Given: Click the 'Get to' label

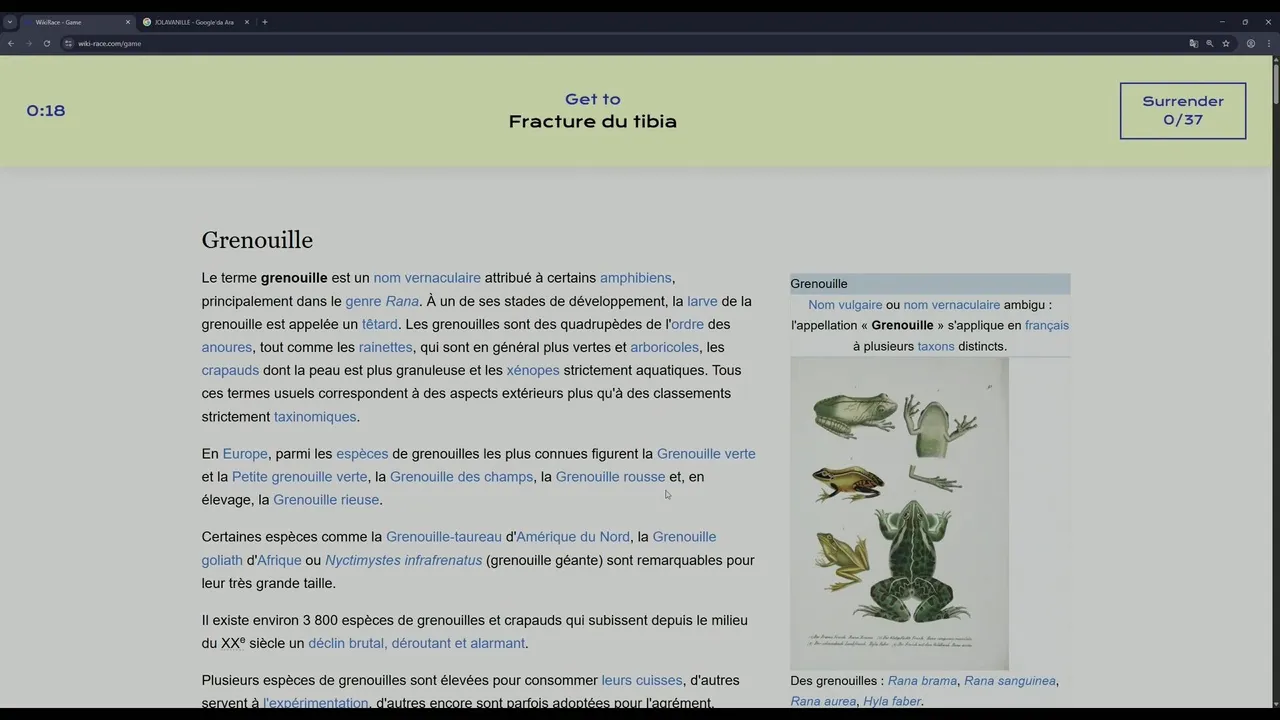Looking at the screenshot, I should (x=593, y=99).
